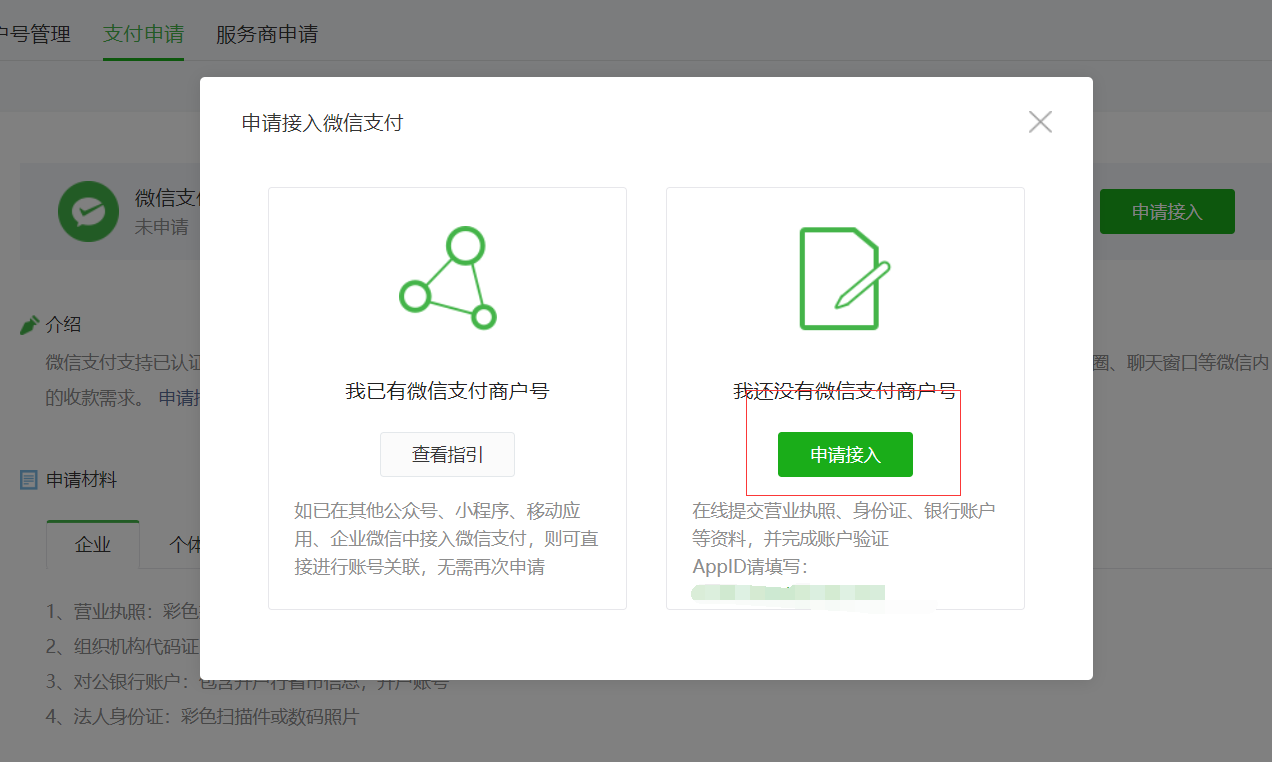Click the pencil icon beside 介绍

[x=30, y=325]
